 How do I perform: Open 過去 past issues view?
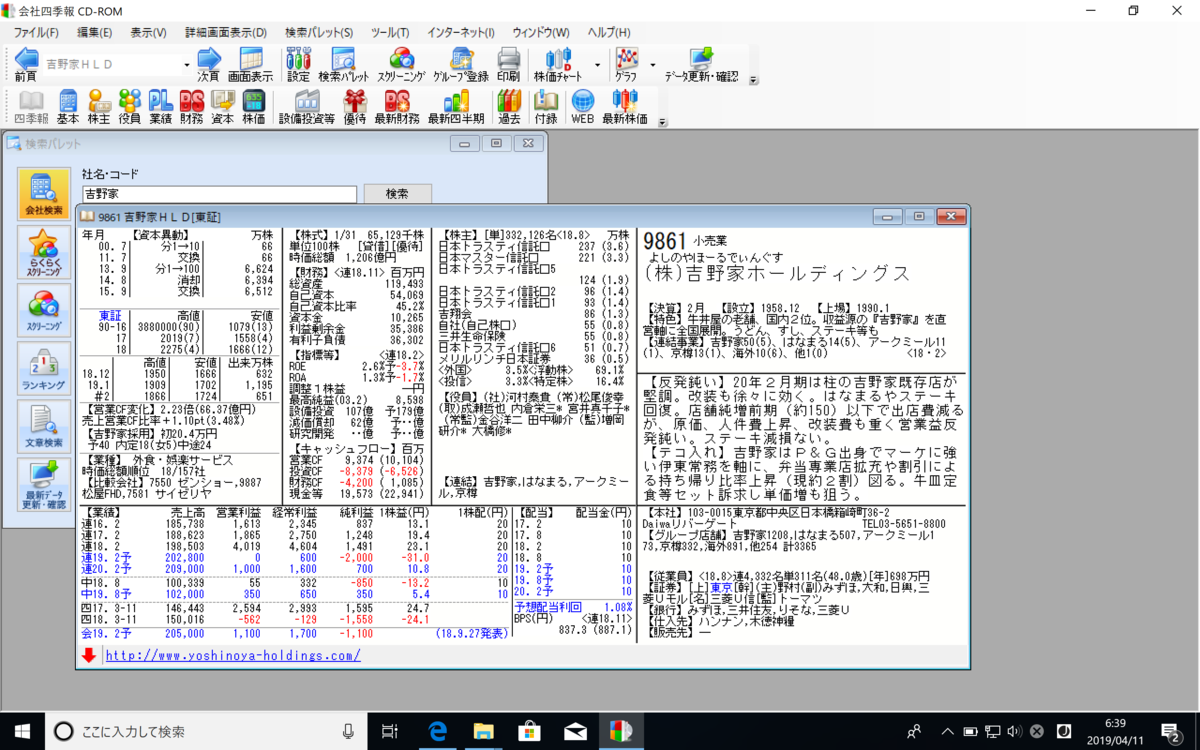(x=509, y=107)
